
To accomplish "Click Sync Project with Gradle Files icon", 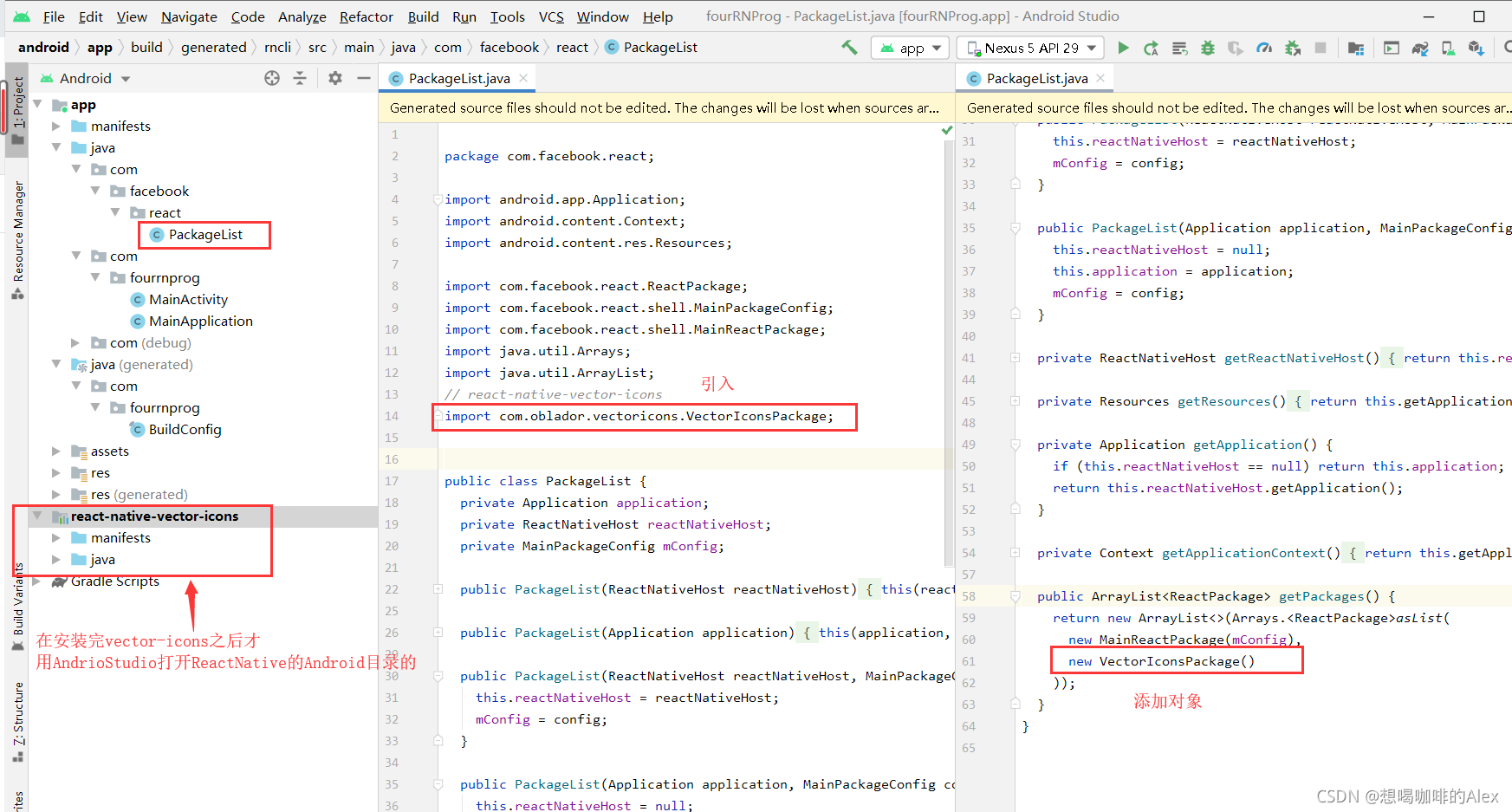I will coord(1420,48).
